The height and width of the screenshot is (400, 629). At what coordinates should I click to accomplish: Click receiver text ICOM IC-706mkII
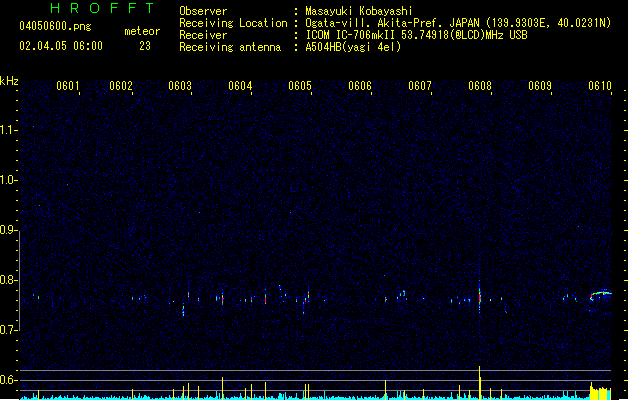(x=350, y=35)
